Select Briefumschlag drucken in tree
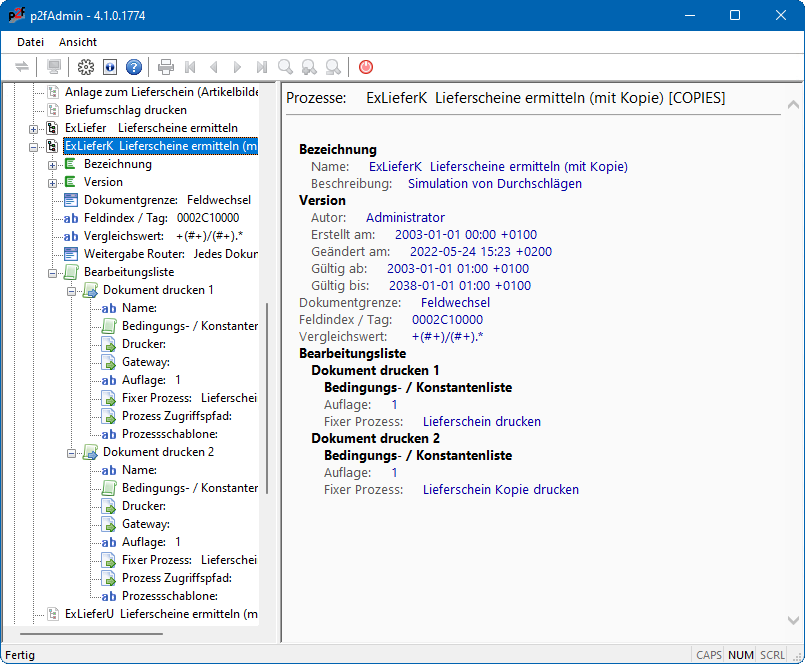Screen dimensions: 805x664 (x=126, y=110)
